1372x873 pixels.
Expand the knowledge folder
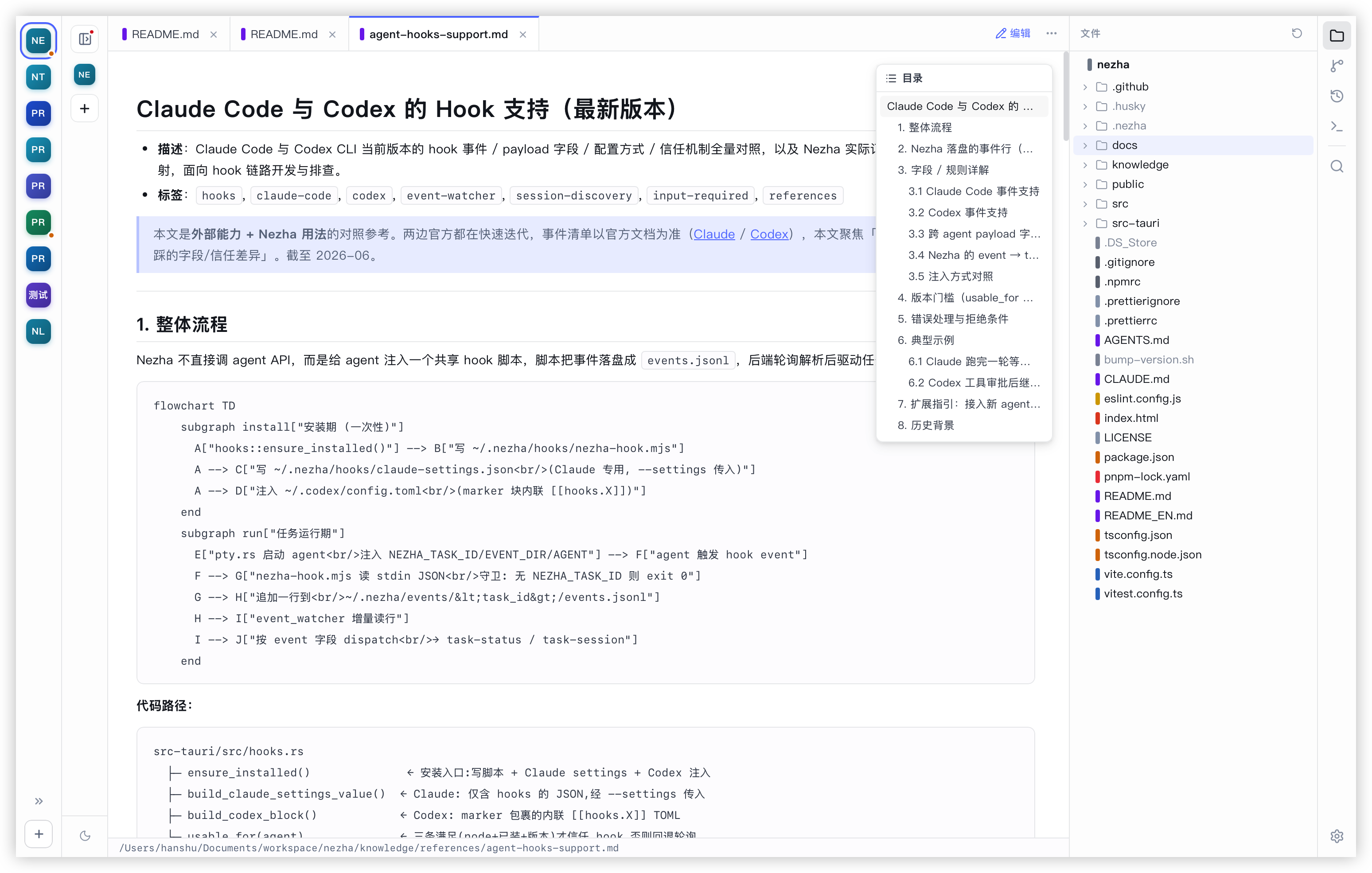coord(1193,165)
